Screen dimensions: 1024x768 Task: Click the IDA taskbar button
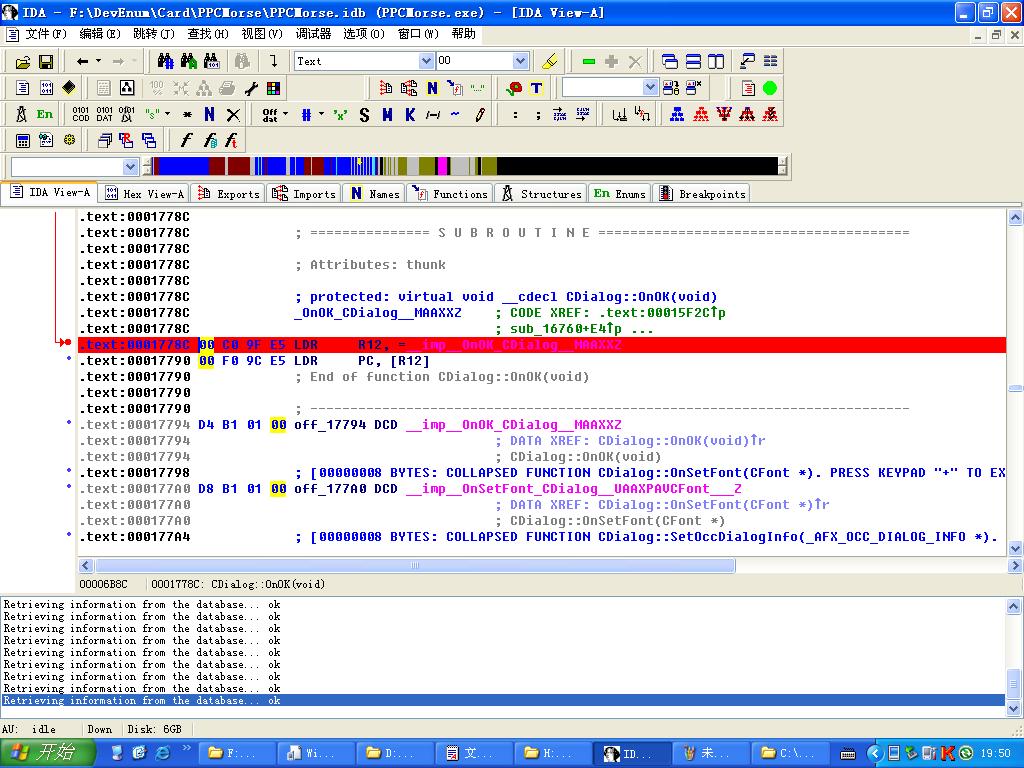tap(631, 753)
